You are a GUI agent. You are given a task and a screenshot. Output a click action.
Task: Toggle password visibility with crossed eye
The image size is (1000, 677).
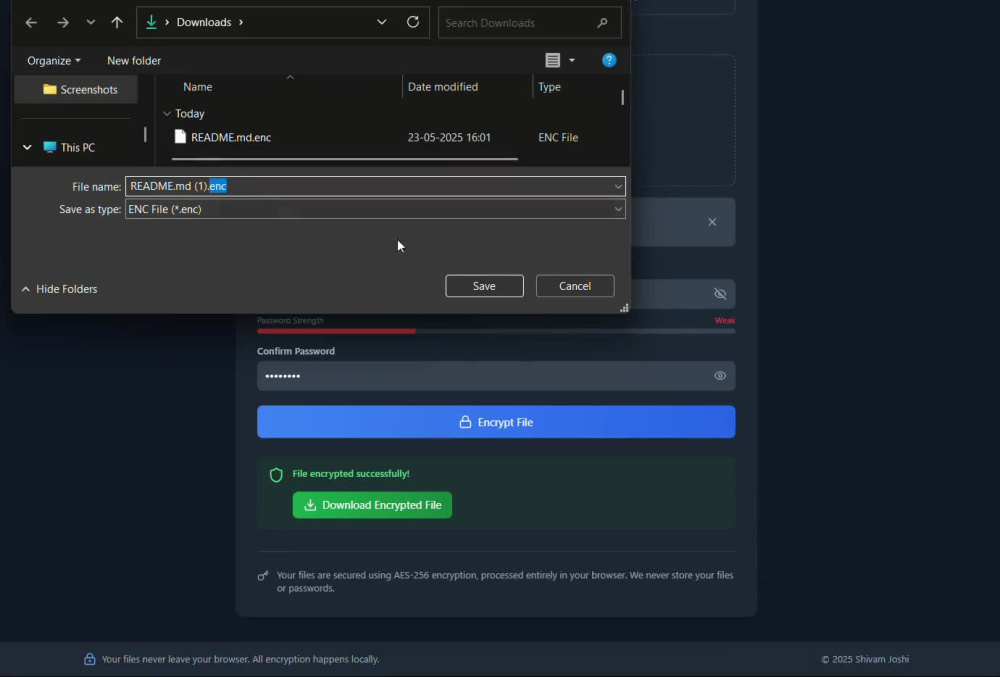(720, 294)
